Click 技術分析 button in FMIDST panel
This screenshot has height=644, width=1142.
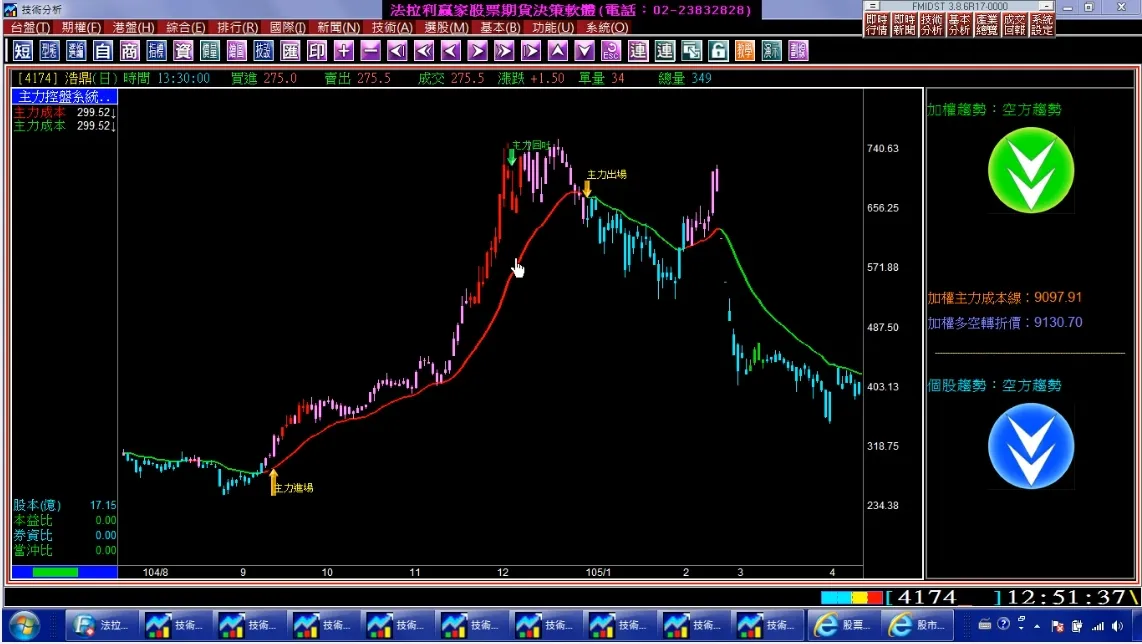click(x=932, y=25)
